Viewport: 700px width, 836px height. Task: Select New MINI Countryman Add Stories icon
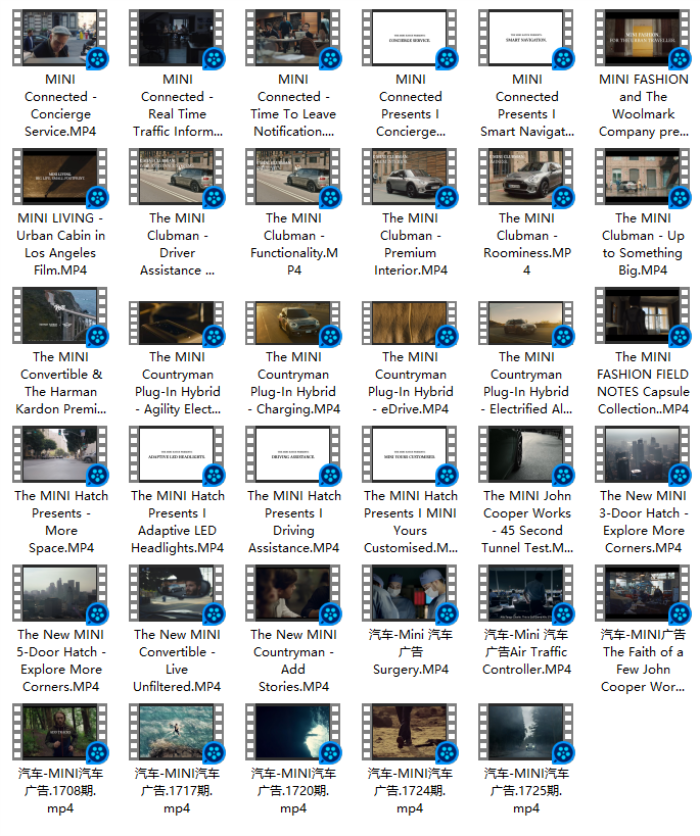(x=293, y=593)
